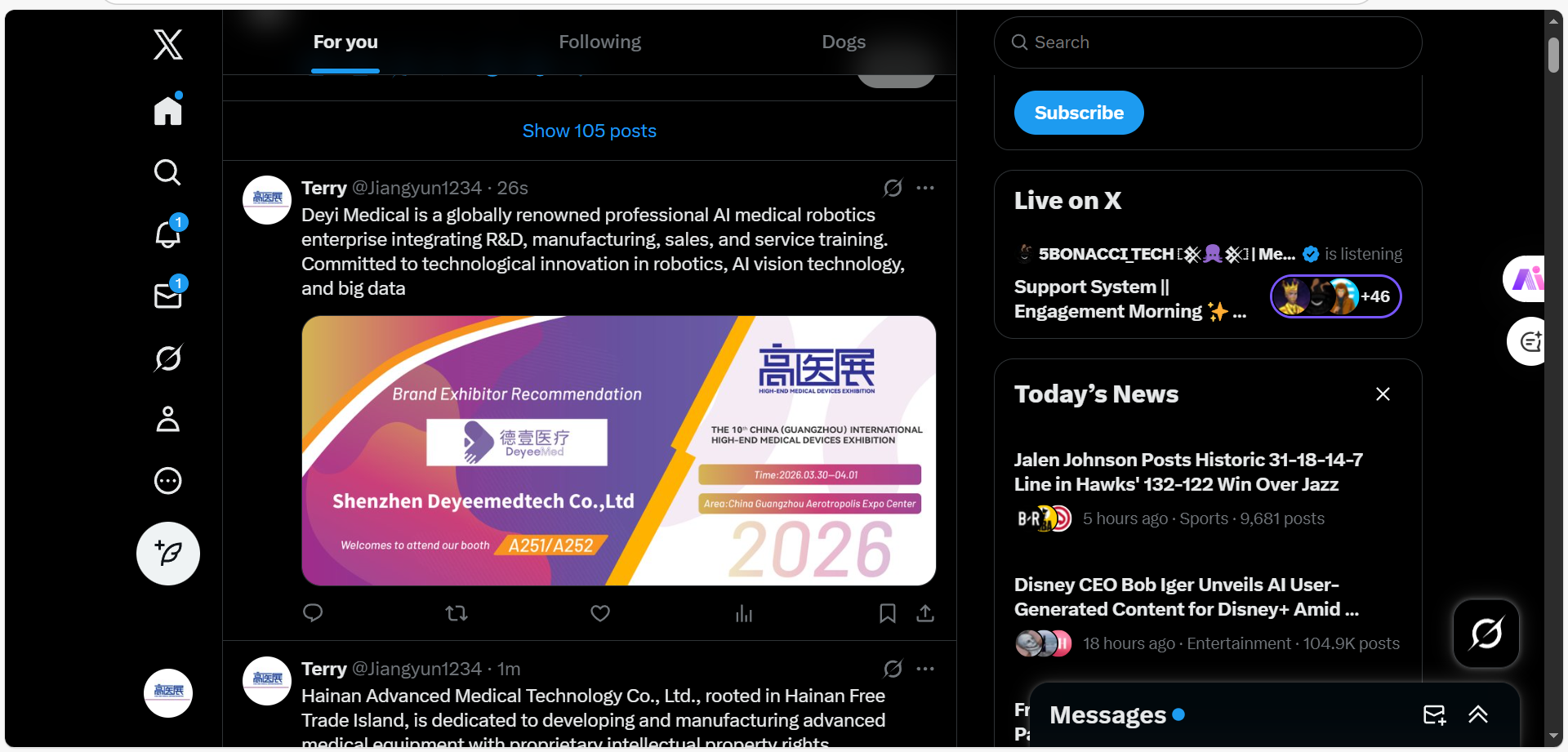The height and width of the screenshot is (752, 1568).
Task: Open the Messages envelope in sidebar
Action: click(168, 296)
